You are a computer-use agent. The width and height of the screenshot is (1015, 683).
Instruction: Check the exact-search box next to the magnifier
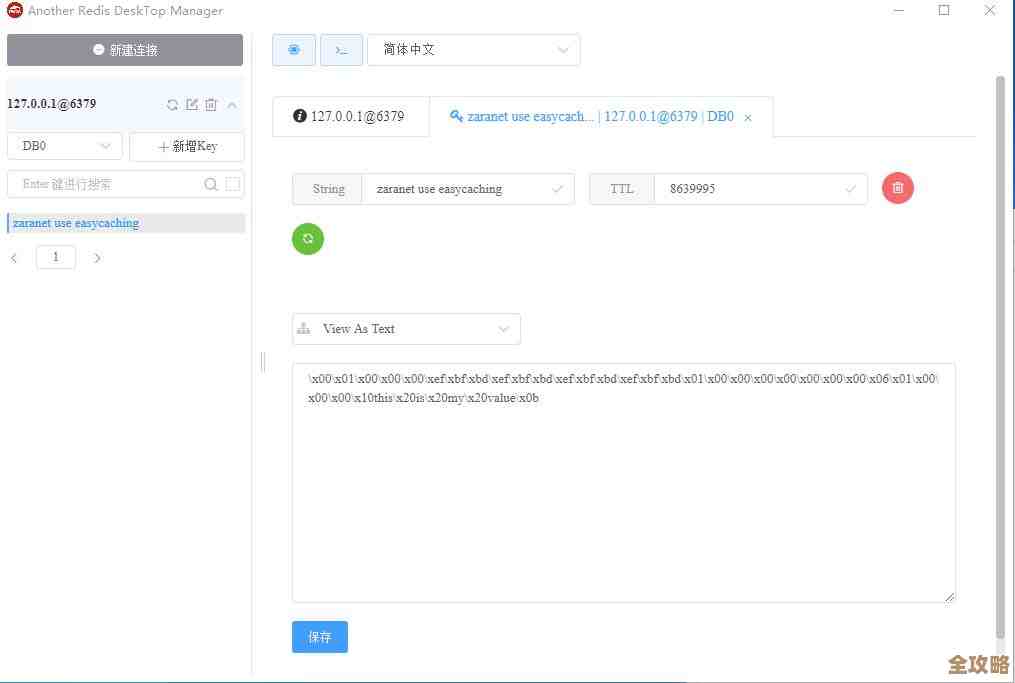(x=231, y=184)
